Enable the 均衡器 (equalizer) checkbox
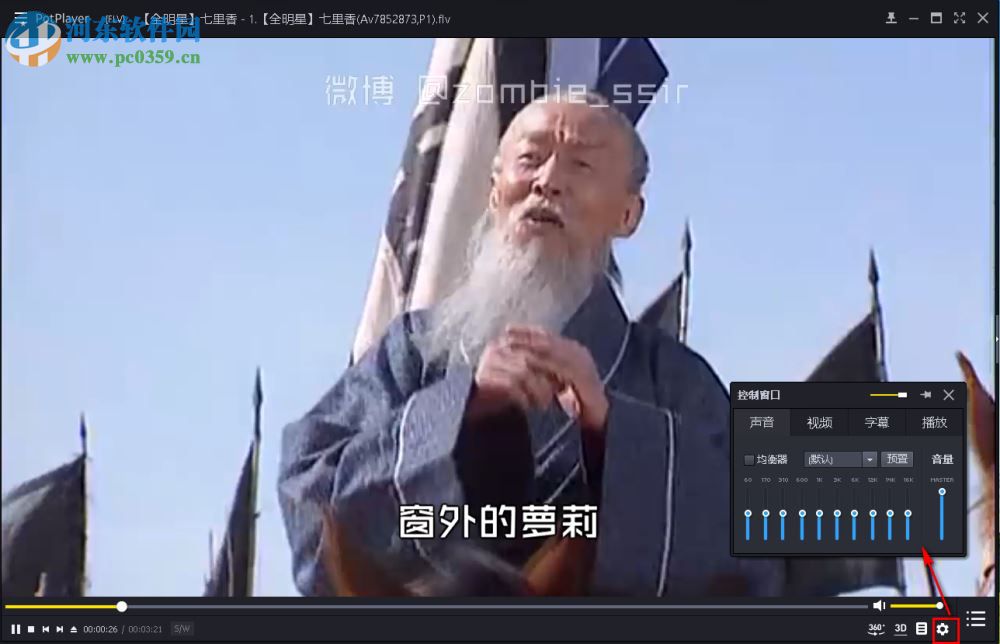Viewport: 1000px width, 644px height. pos(748,459)
